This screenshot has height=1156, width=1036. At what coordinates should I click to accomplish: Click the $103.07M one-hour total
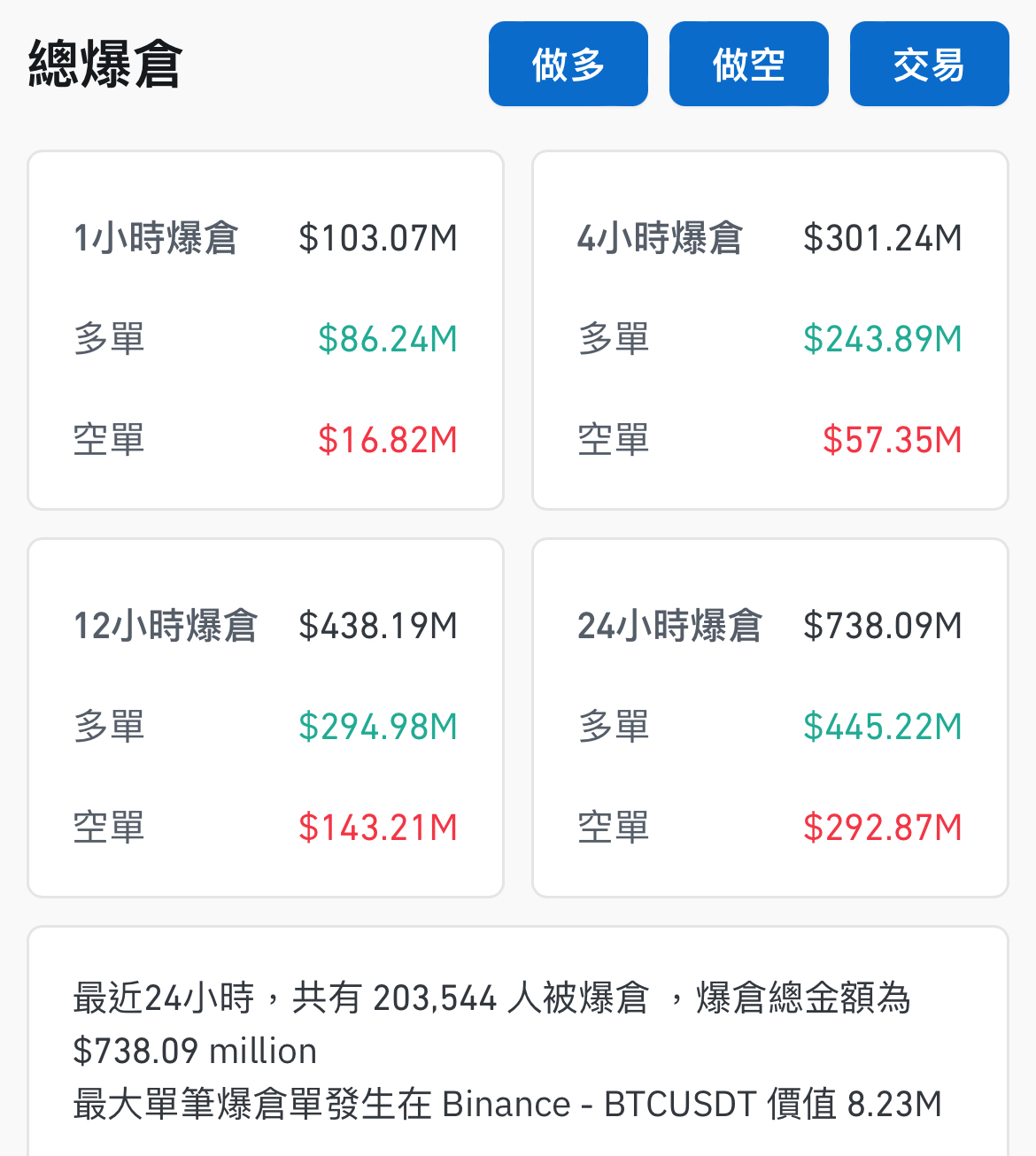[378, 238]
